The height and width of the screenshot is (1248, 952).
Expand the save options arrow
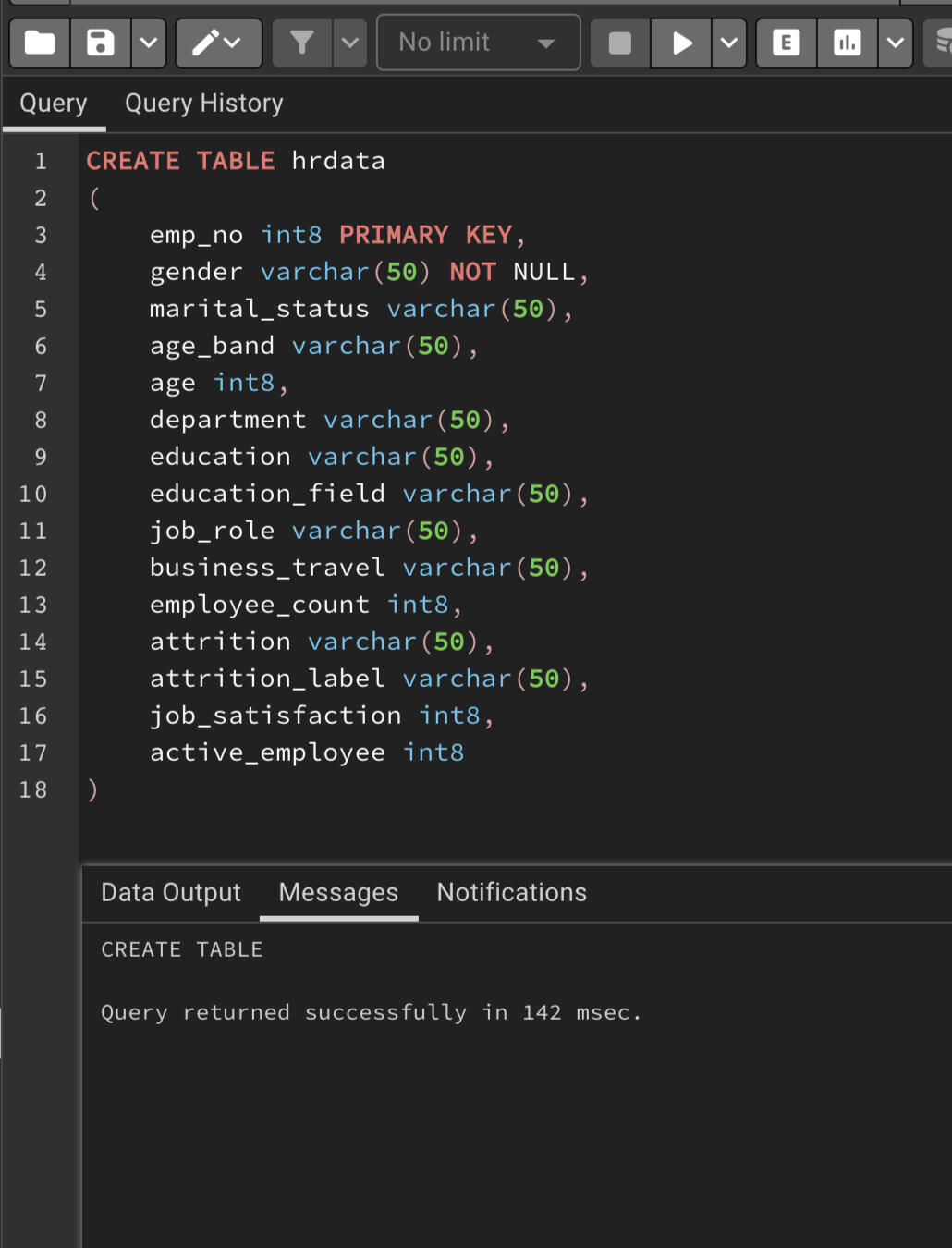tap(148, 43)
